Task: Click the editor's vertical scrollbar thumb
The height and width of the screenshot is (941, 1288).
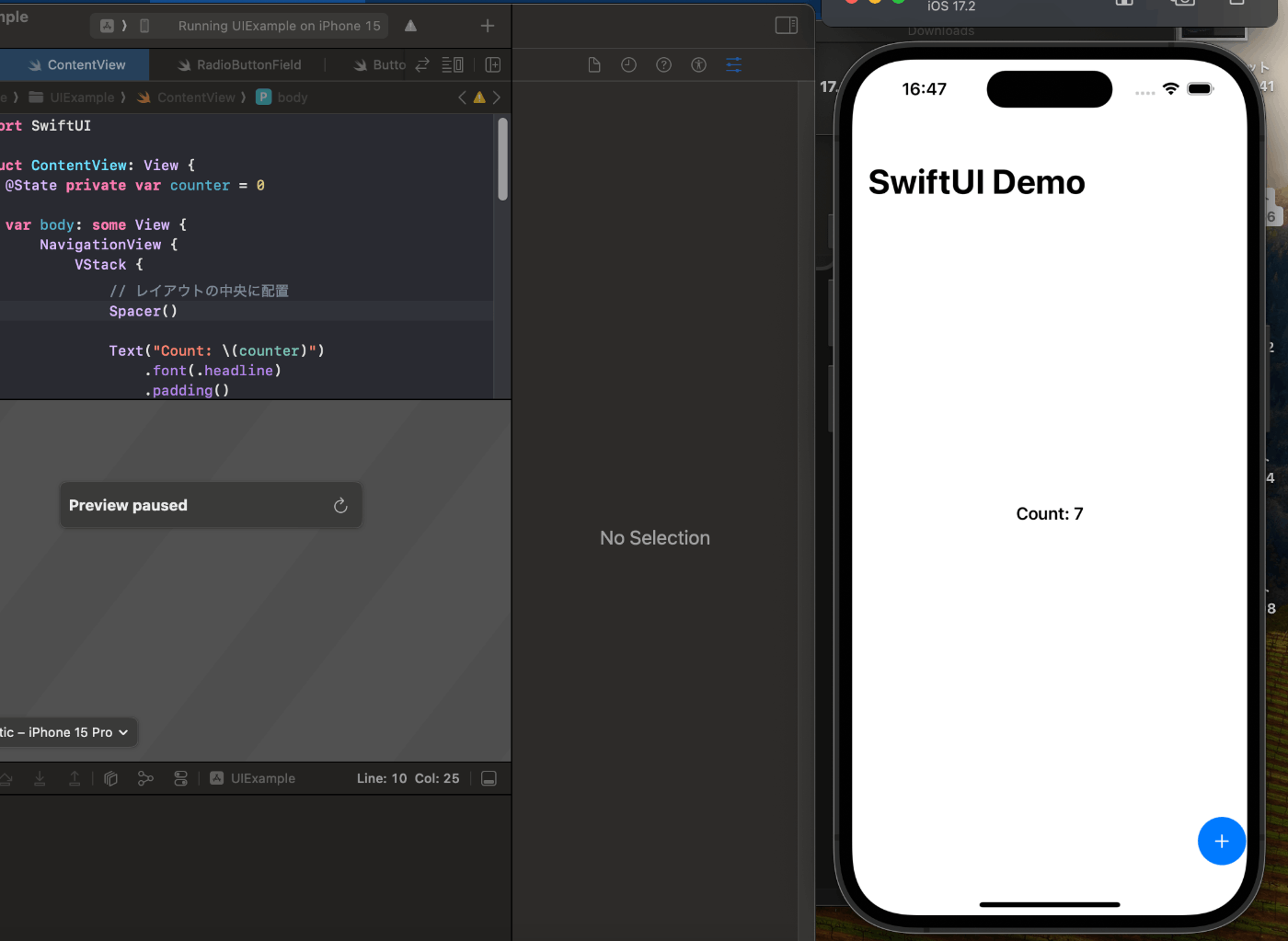Action: point(502,159)
